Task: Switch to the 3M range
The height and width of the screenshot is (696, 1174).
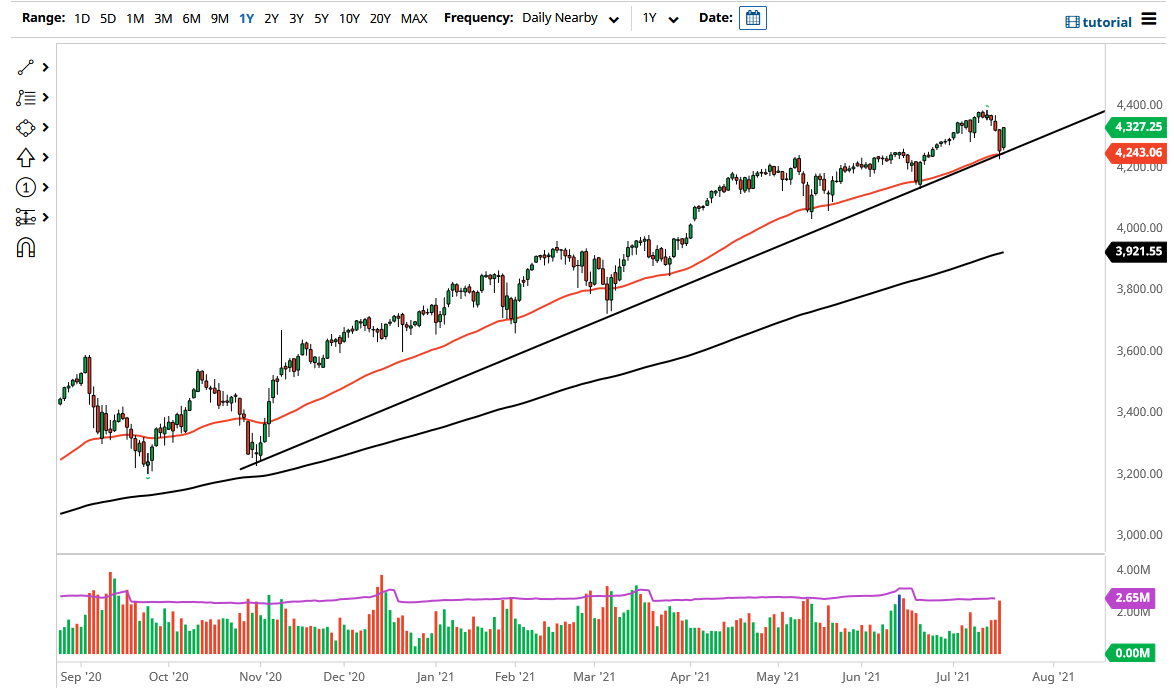Action: click(163, 18)
